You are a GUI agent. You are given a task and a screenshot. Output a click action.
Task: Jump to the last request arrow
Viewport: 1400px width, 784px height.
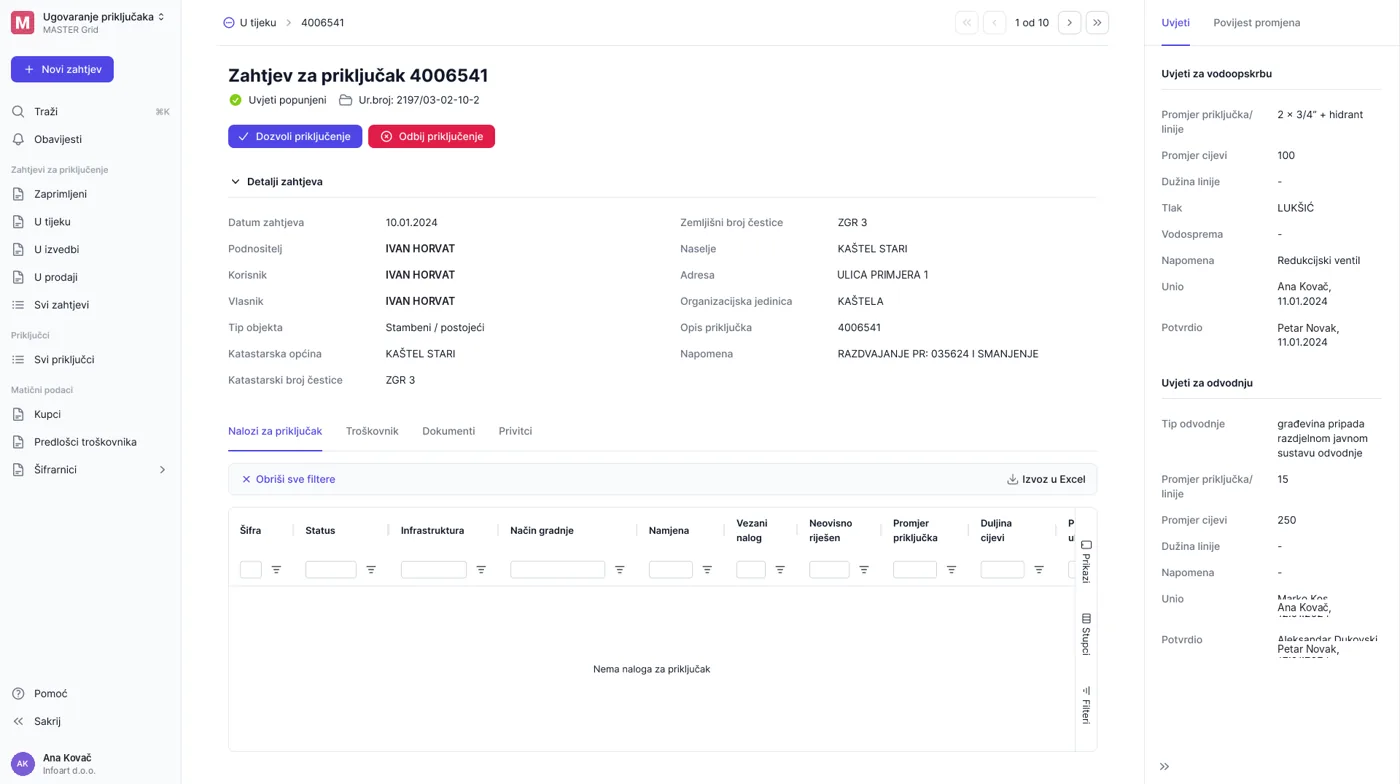(1097, 22)
